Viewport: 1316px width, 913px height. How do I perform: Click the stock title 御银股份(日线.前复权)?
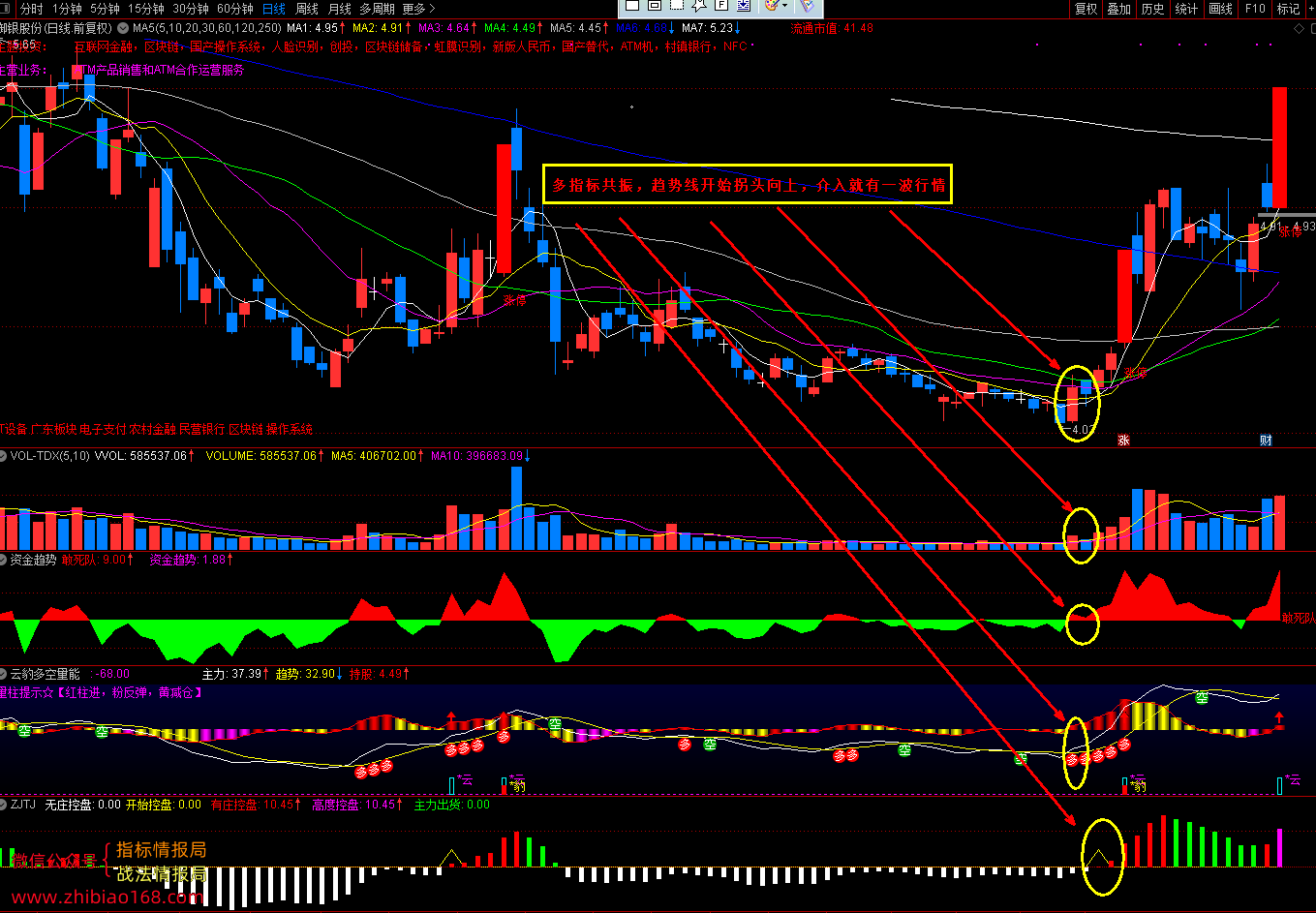[x=56, y=28]
